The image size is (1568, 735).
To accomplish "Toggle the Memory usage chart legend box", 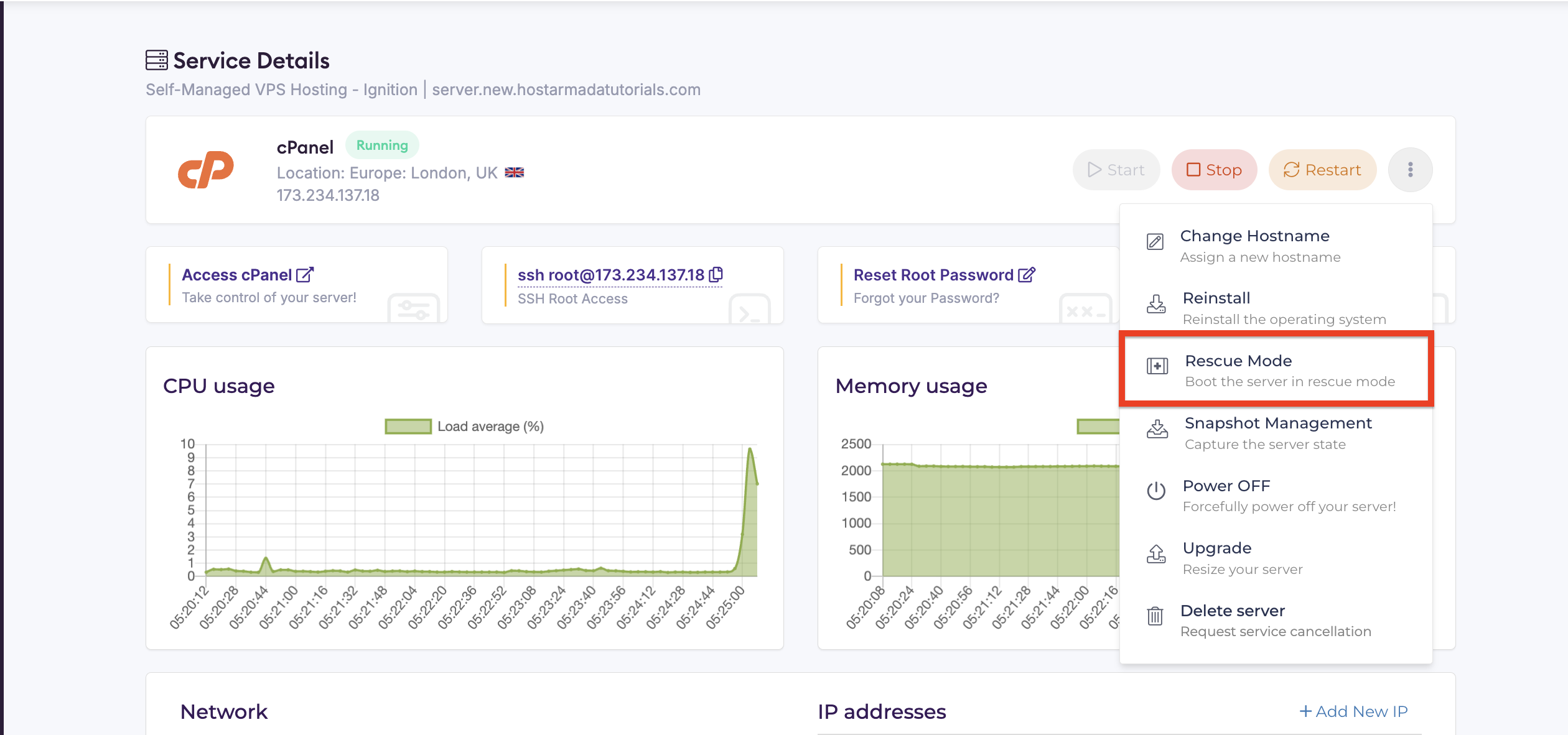I will coord(1098,427).
